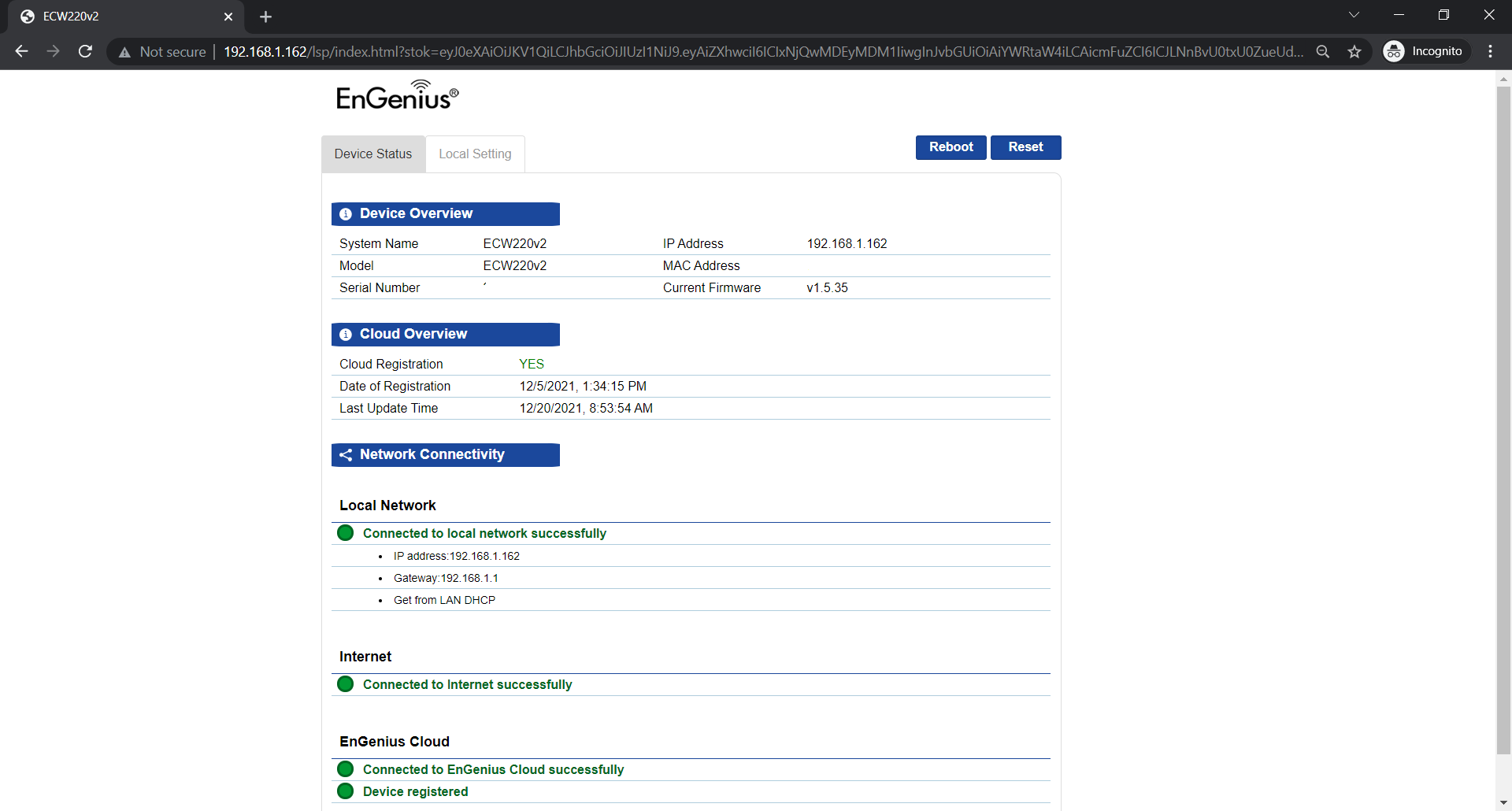Click the Reboot button

[x=951, y=147]
